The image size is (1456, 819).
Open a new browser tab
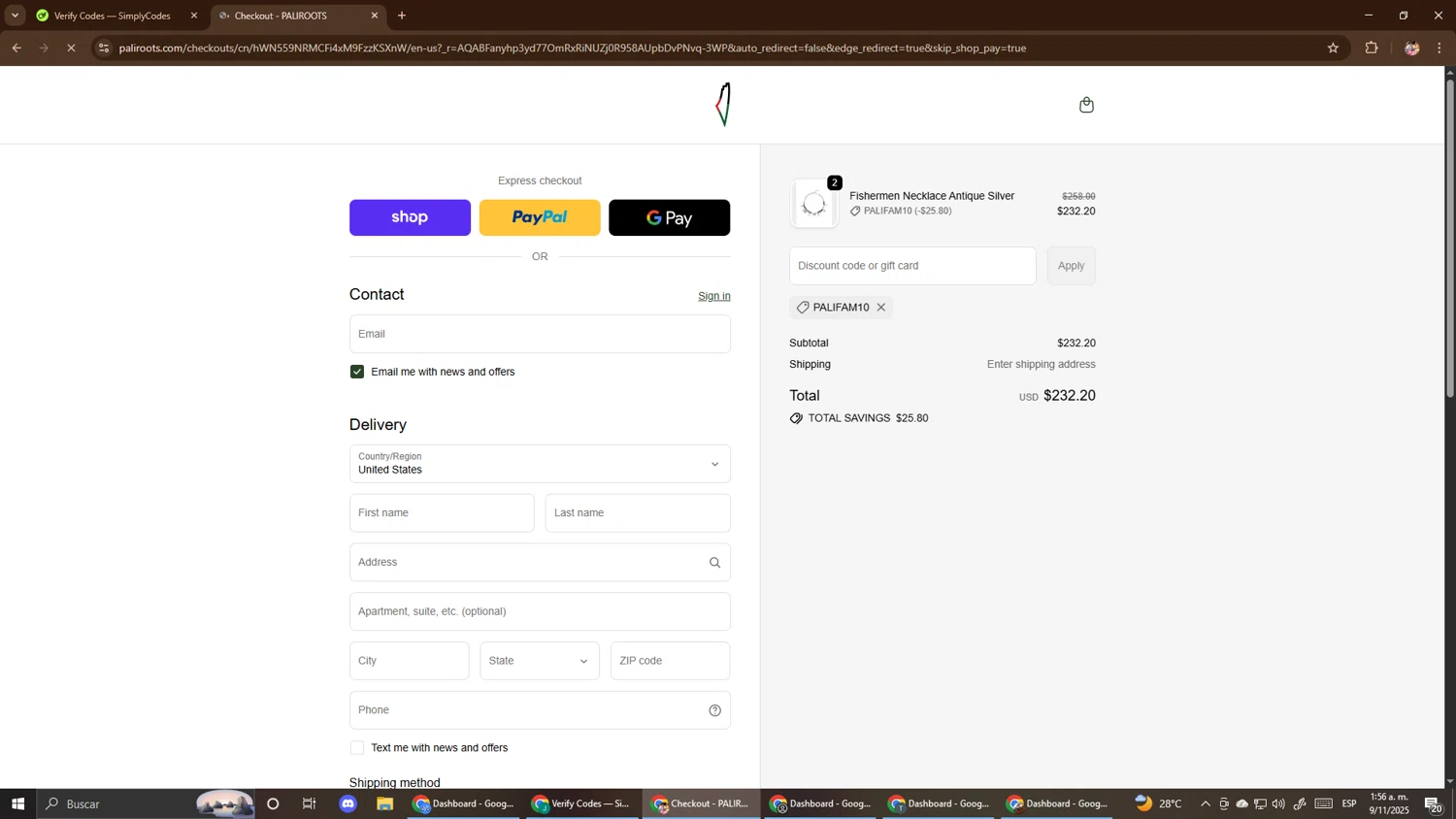click(x=402, y=16)
